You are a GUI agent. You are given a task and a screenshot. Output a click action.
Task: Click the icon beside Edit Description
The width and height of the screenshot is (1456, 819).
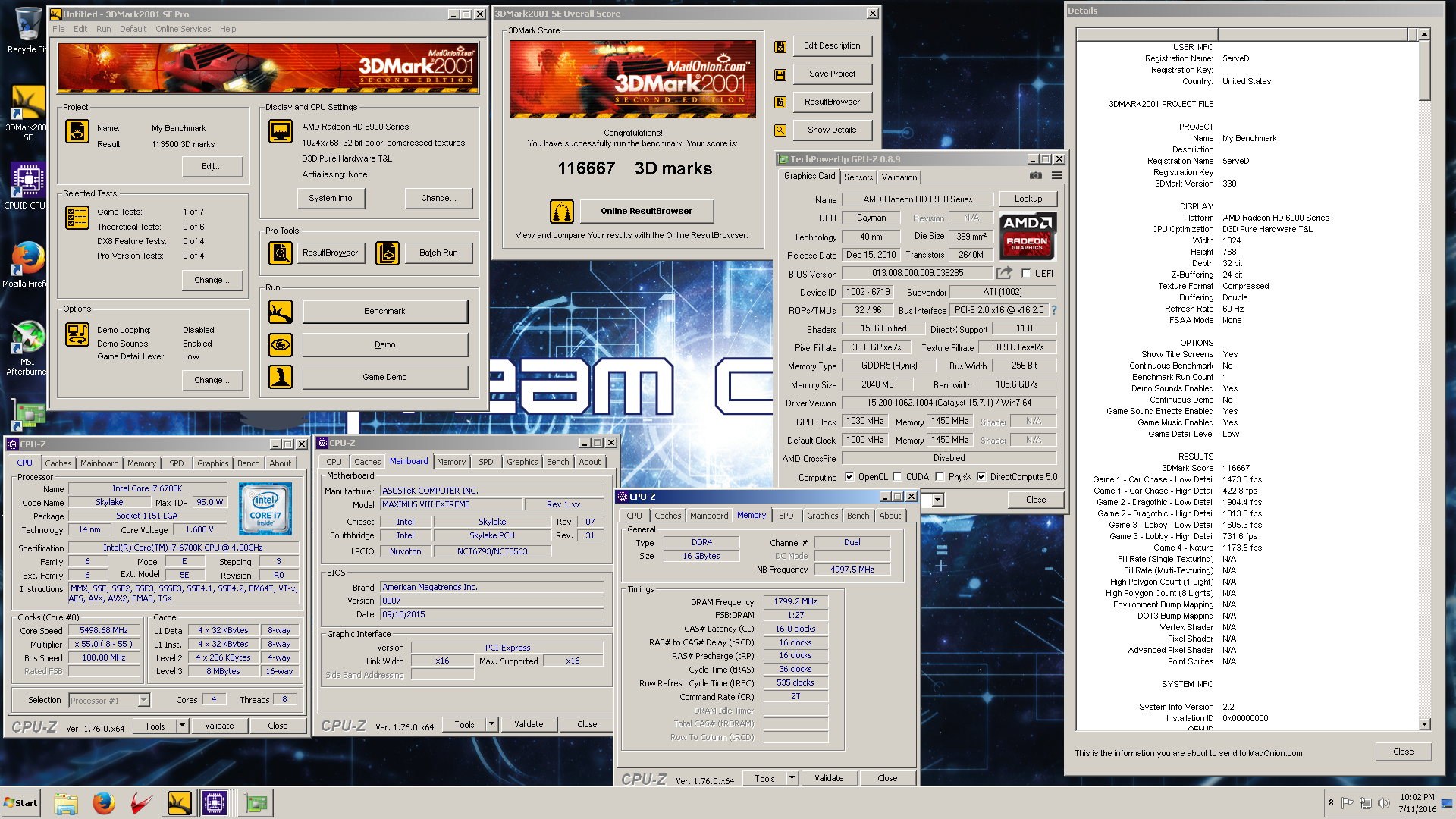point(780,47)
